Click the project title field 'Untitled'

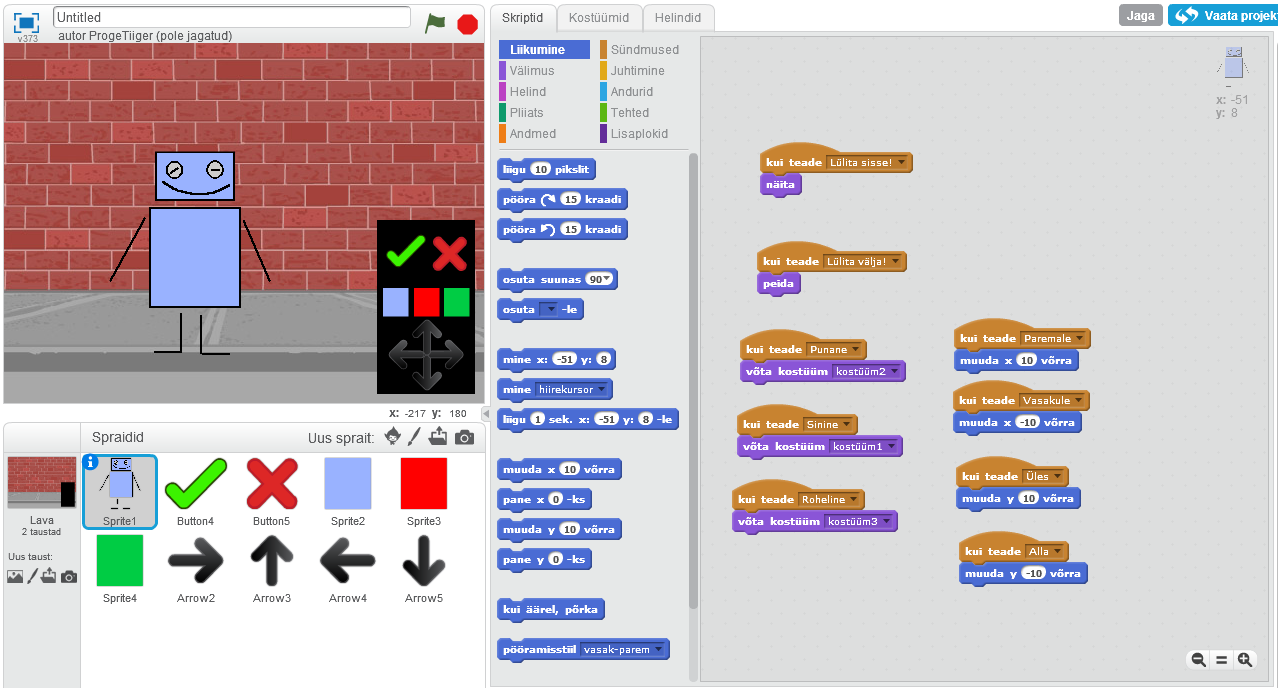[x=231, y=17]
